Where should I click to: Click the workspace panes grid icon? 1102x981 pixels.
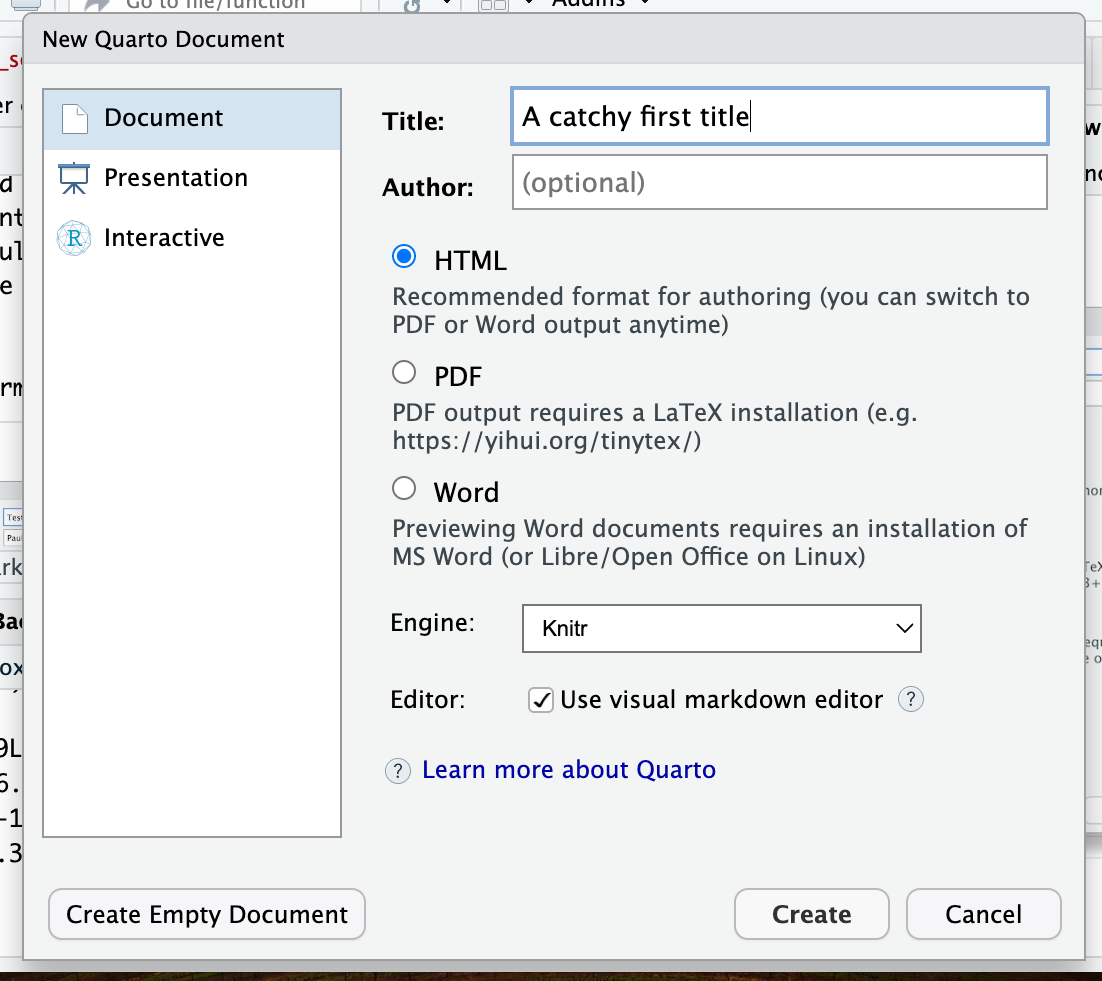(x=493, y=5)
